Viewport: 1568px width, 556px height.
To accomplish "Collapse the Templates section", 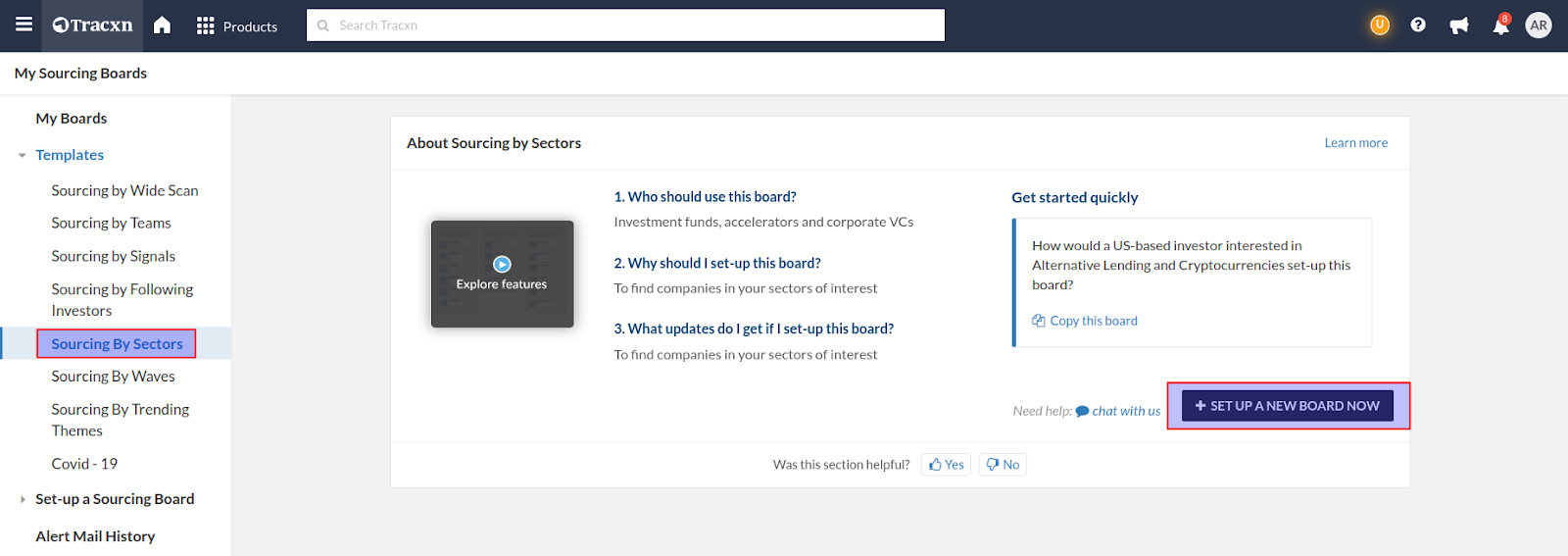I will point(23,155).
